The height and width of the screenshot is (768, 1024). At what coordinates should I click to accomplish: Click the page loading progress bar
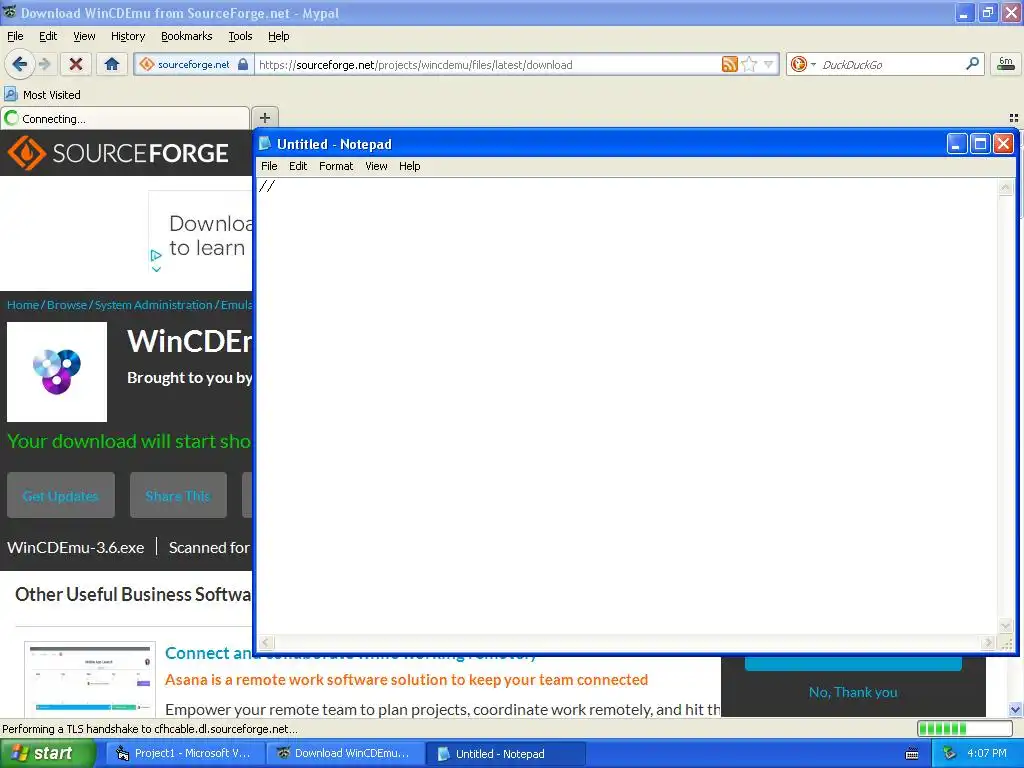[x=965, y=729]
